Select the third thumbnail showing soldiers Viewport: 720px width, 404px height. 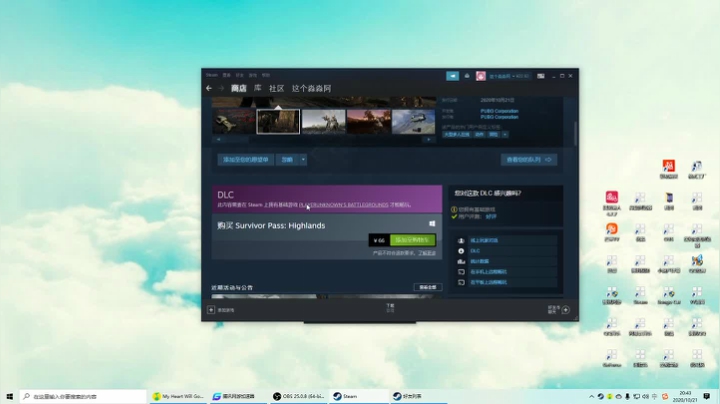click(323, 121)
